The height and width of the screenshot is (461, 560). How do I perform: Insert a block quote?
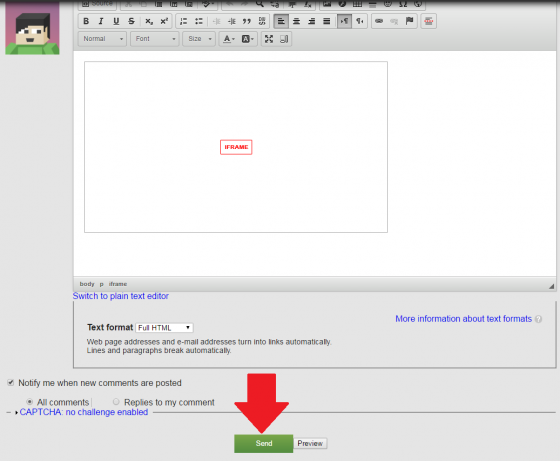point(247,21)
